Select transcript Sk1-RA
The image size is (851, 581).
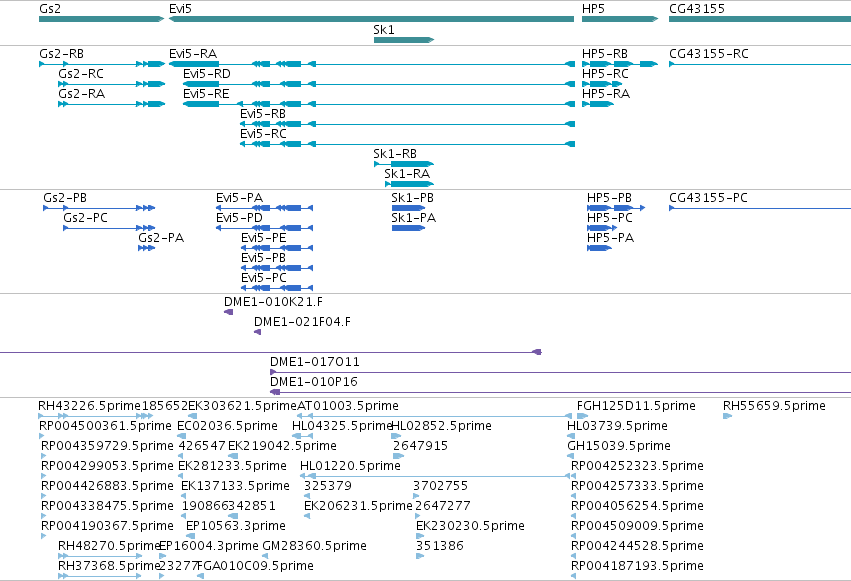[409, 184]
